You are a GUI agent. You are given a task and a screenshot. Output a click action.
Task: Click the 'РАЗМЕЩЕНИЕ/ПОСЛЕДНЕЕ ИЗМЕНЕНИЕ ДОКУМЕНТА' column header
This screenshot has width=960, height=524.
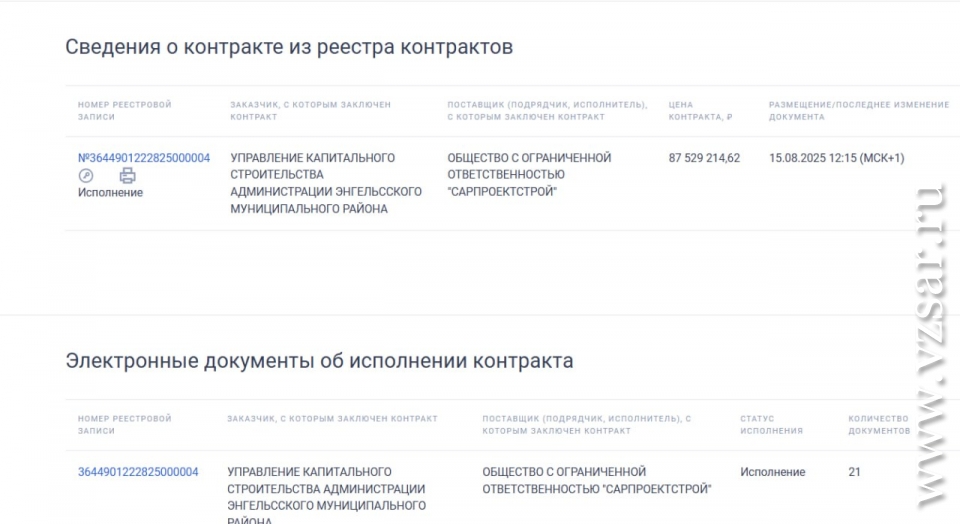point(859,111)
